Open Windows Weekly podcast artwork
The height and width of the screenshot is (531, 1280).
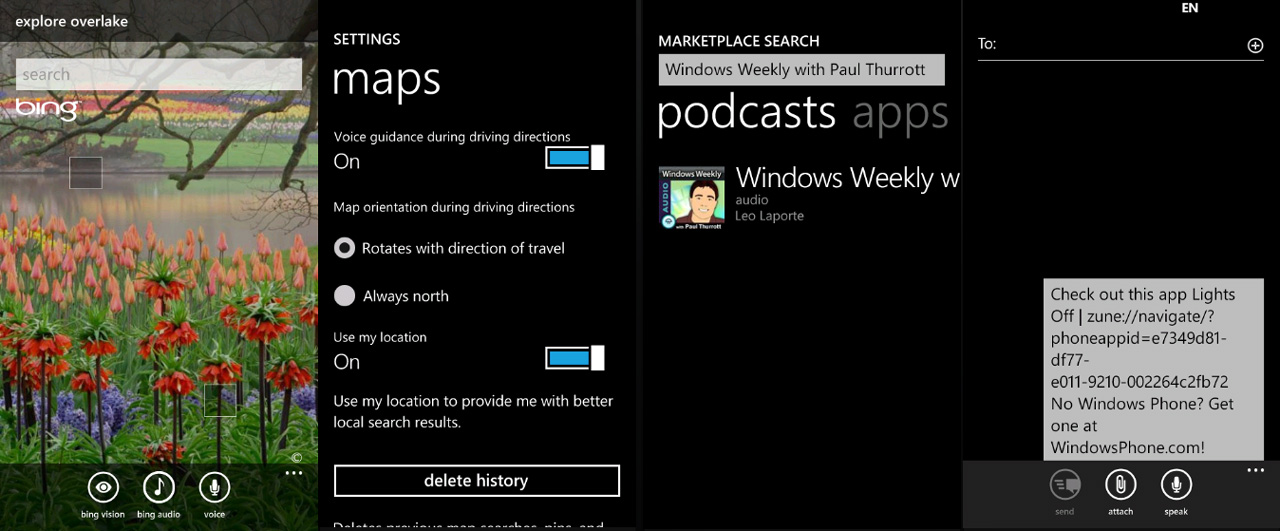[x=692, y=198]
